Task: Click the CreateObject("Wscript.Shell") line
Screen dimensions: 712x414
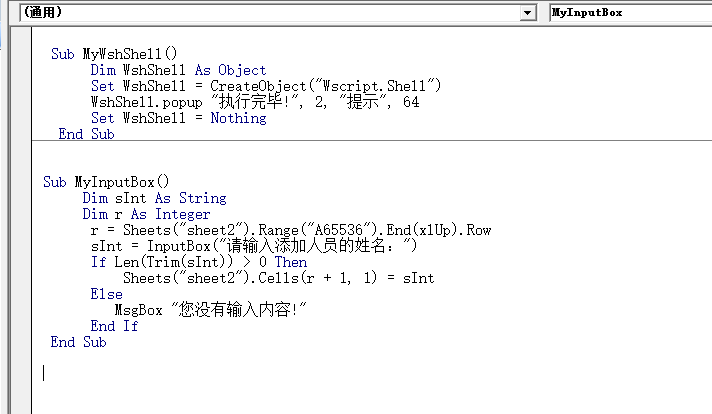Action: (266, 86)
